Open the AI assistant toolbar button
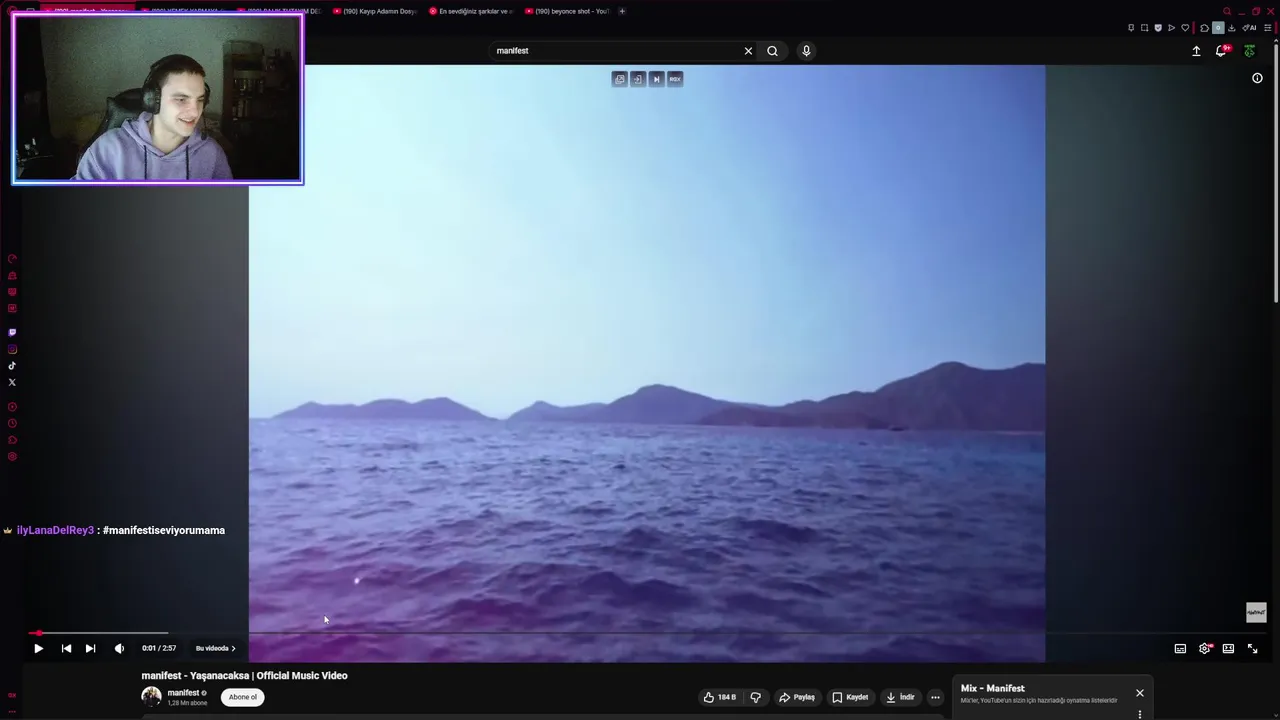Screen dimensions: 1280x720 coord(1249,28)
